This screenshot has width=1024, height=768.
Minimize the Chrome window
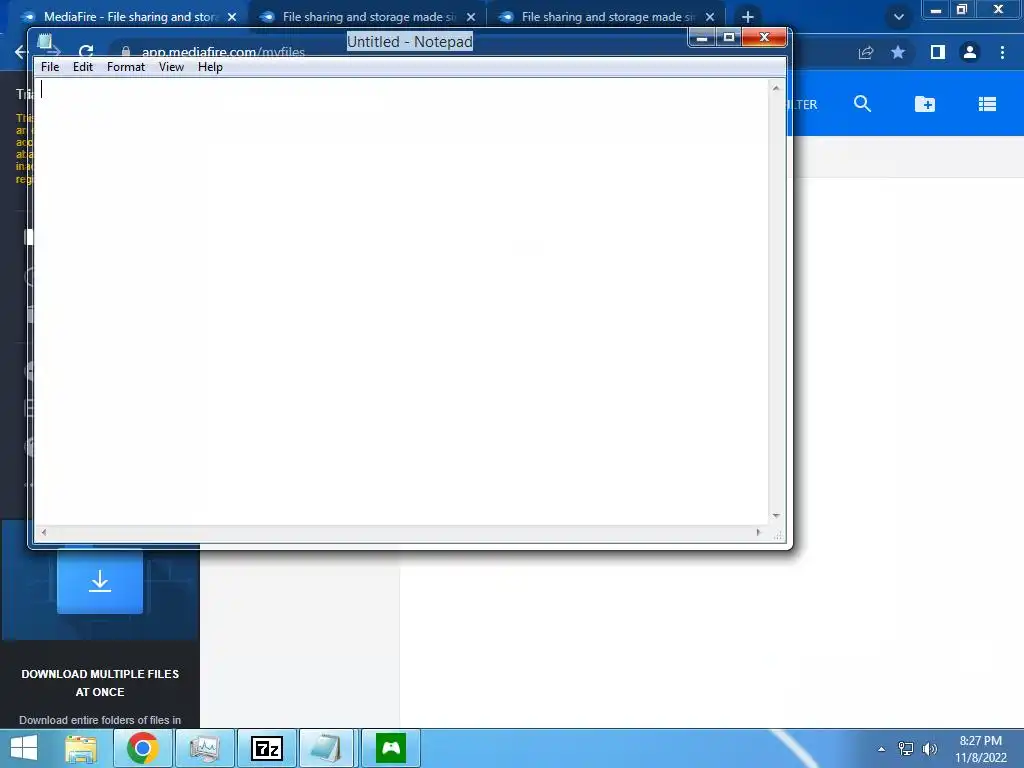(936, 10)
